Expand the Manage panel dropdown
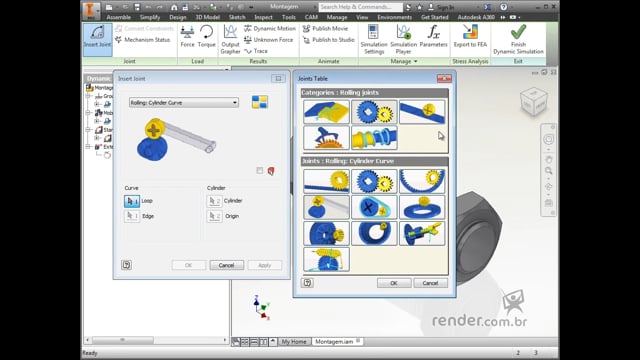The width and height of the screenshot is (640, 360). point(404,61)
